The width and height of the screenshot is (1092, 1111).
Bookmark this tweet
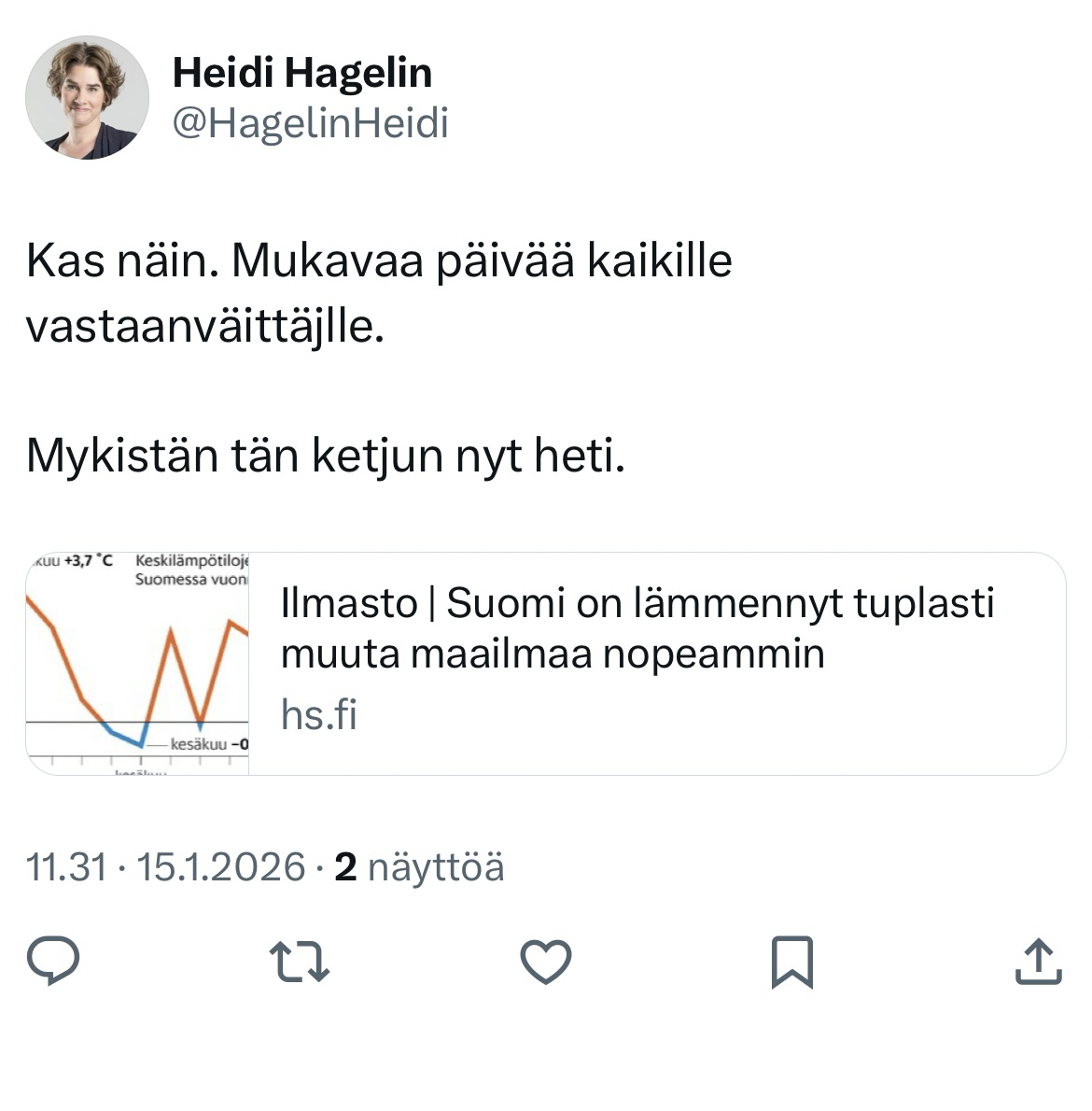[x=791, y=962]
